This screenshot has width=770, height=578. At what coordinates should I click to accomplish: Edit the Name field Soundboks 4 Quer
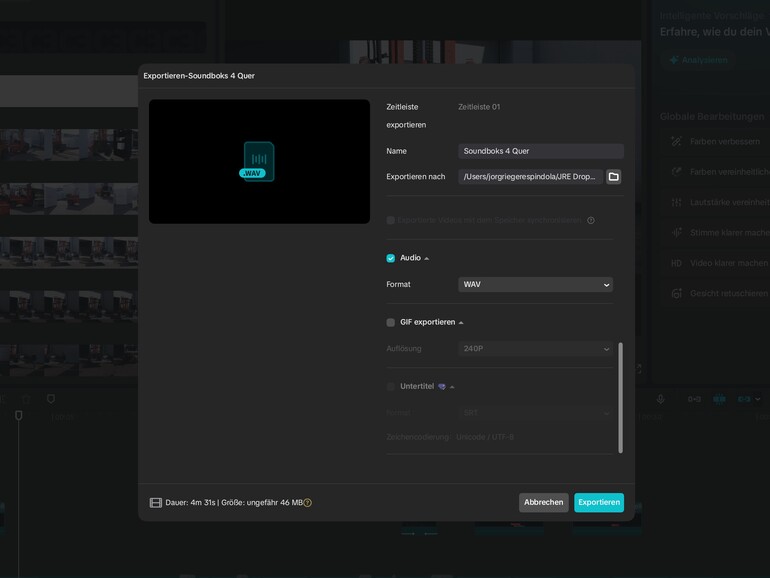[x=541, y=151]
